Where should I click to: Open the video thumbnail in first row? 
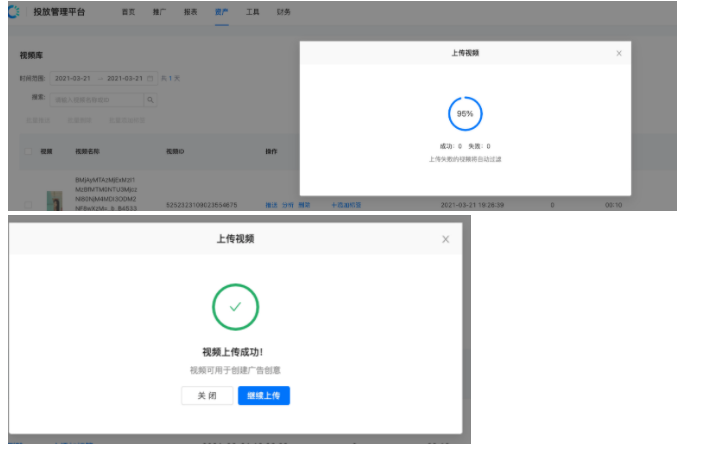click(x=55, y=201)
